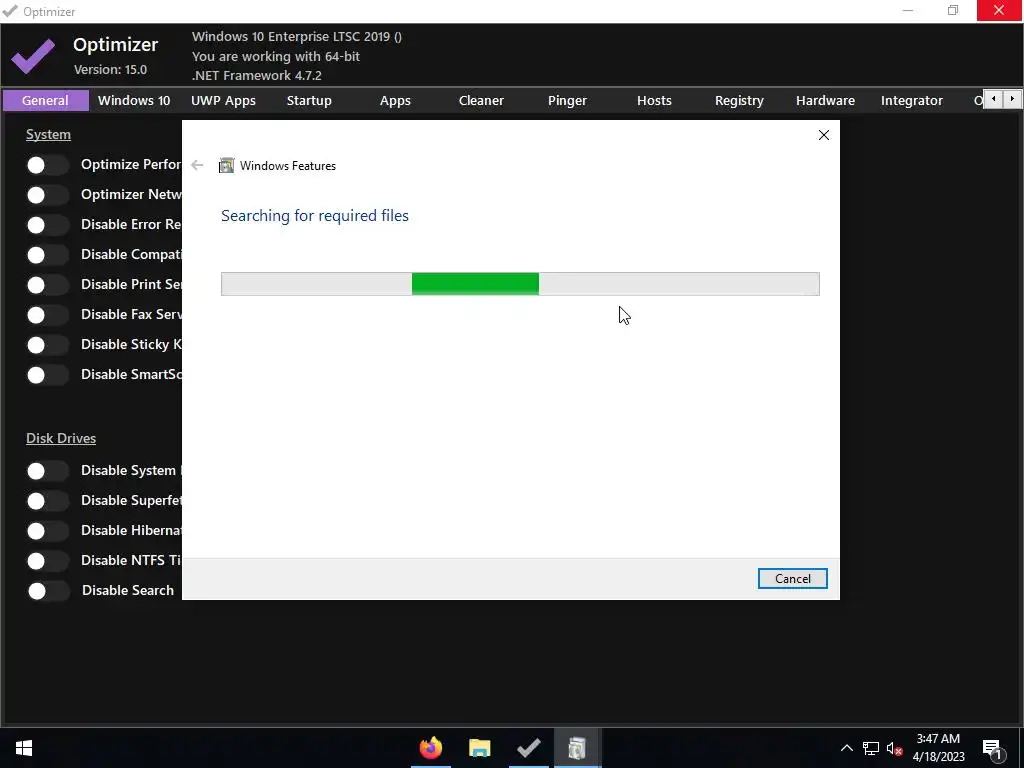Switch to Optimizer checkmark taskbar icon
The height and width of the screenshot is (768, 1024).
[x=528, y=748]
